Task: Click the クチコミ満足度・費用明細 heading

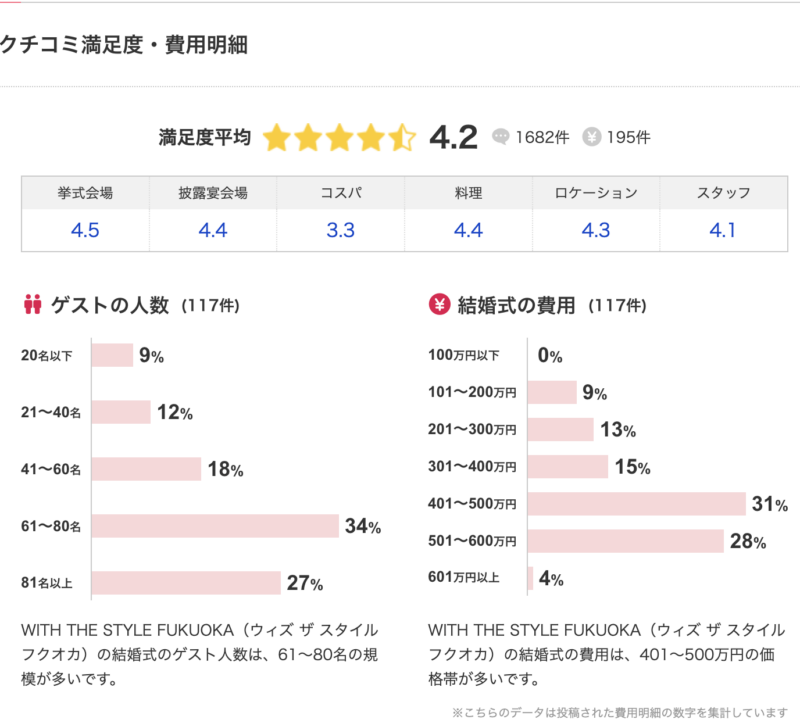Action: [124, 45]
